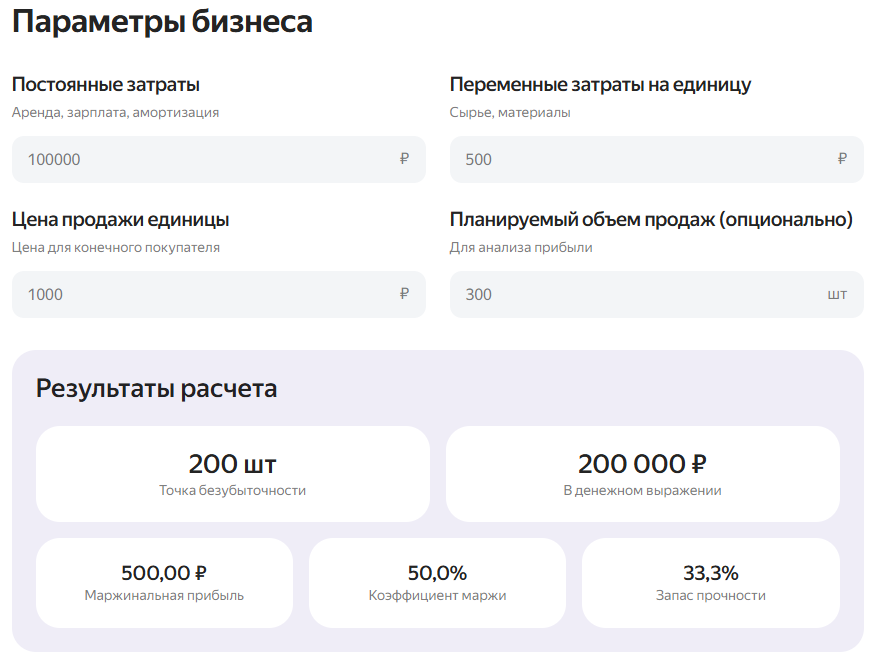This screenshot has height=658, width=879.
Task: Click the '33,3%' safety margin card
Action: [x=710, y=583]
